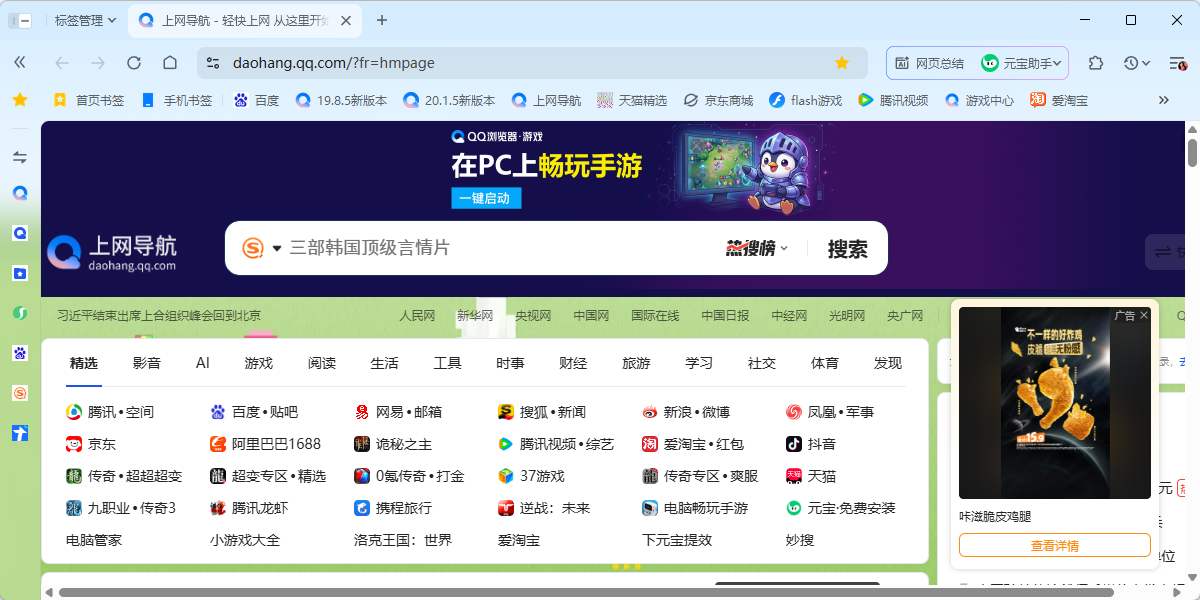
Task: Expand the 标签管理 dropdown
Action: point(85,20)
